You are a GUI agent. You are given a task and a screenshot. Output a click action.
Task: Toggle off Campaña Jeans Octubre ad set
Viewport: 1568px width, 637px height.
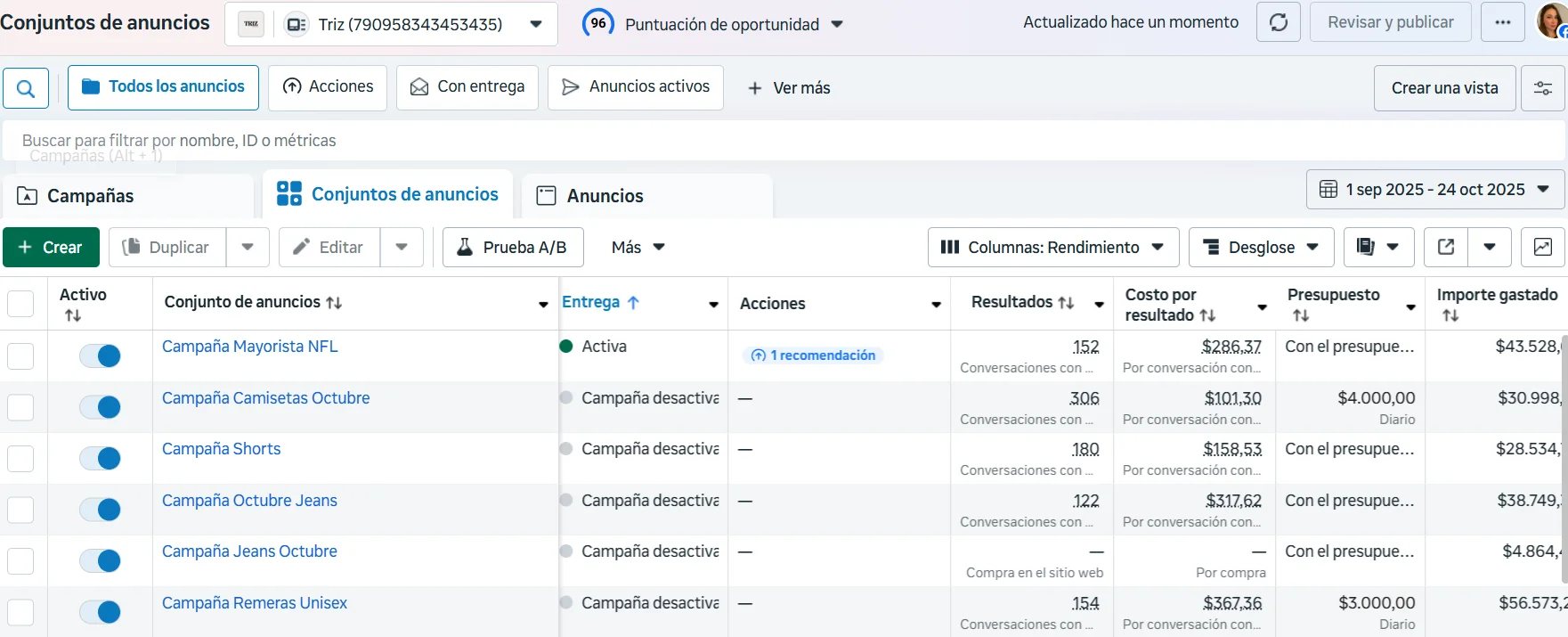pyautogui.click(x=100, y=560)
